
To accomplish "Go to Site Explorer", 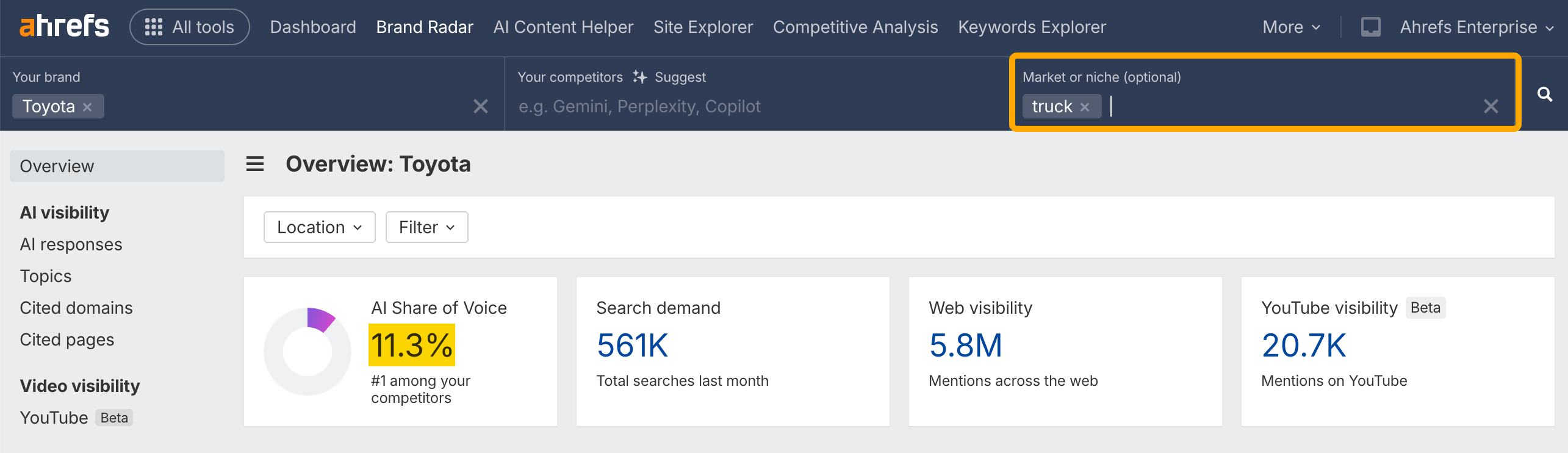I will 703,27.
